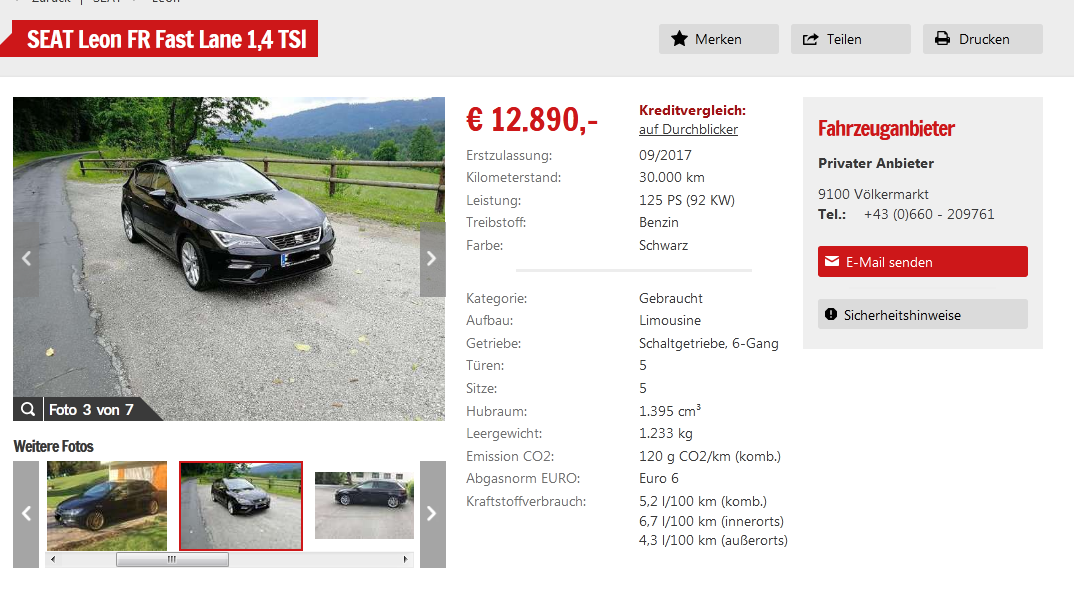Open Sicherheitshinweise safety notes
Image resolution: width=1074 pixels, height=589 pixels.
pyautogui.click(x=923, y=314)
